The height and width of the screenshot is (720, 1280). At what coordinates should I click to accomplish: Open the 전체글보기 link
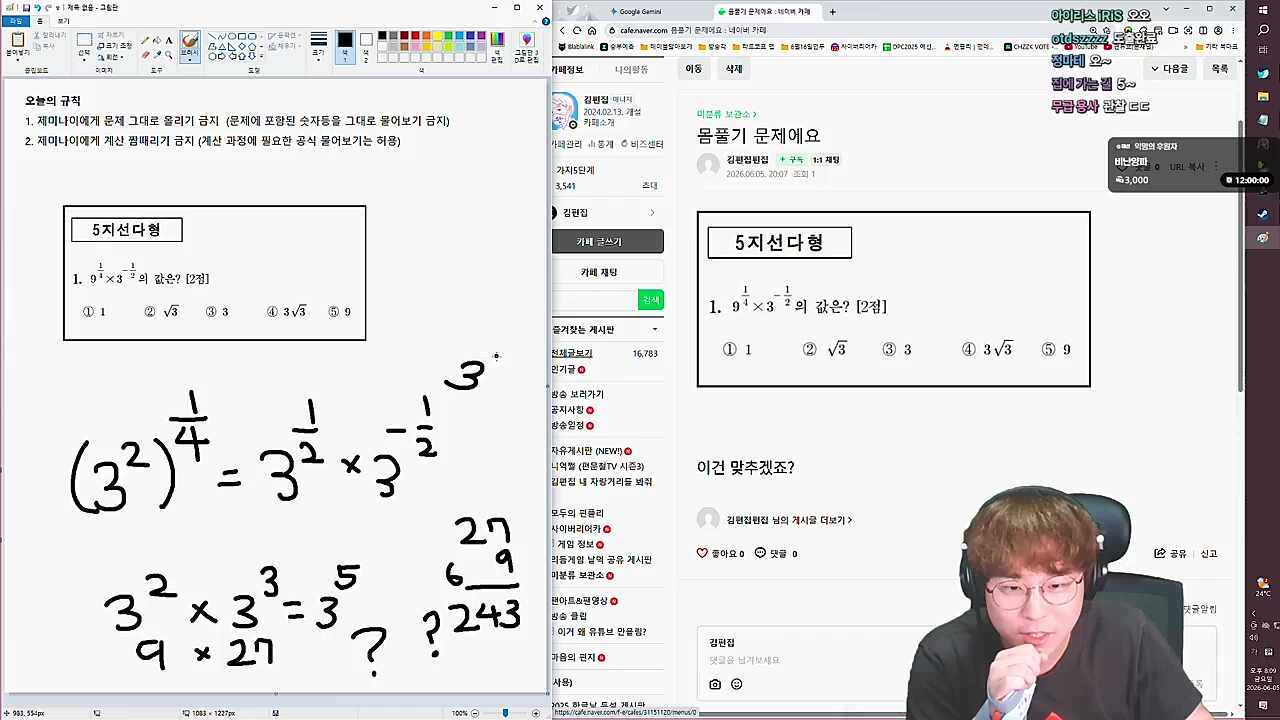point(572,353)
